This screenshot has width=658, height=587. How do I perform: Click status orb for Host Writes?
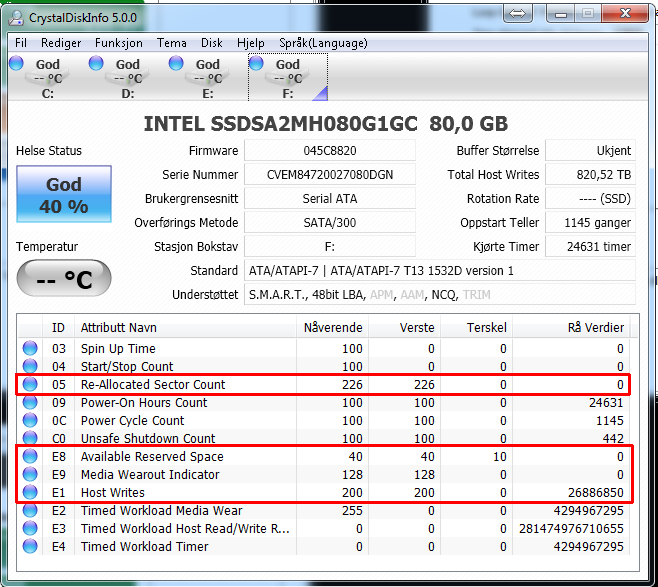tap(30, 492)
